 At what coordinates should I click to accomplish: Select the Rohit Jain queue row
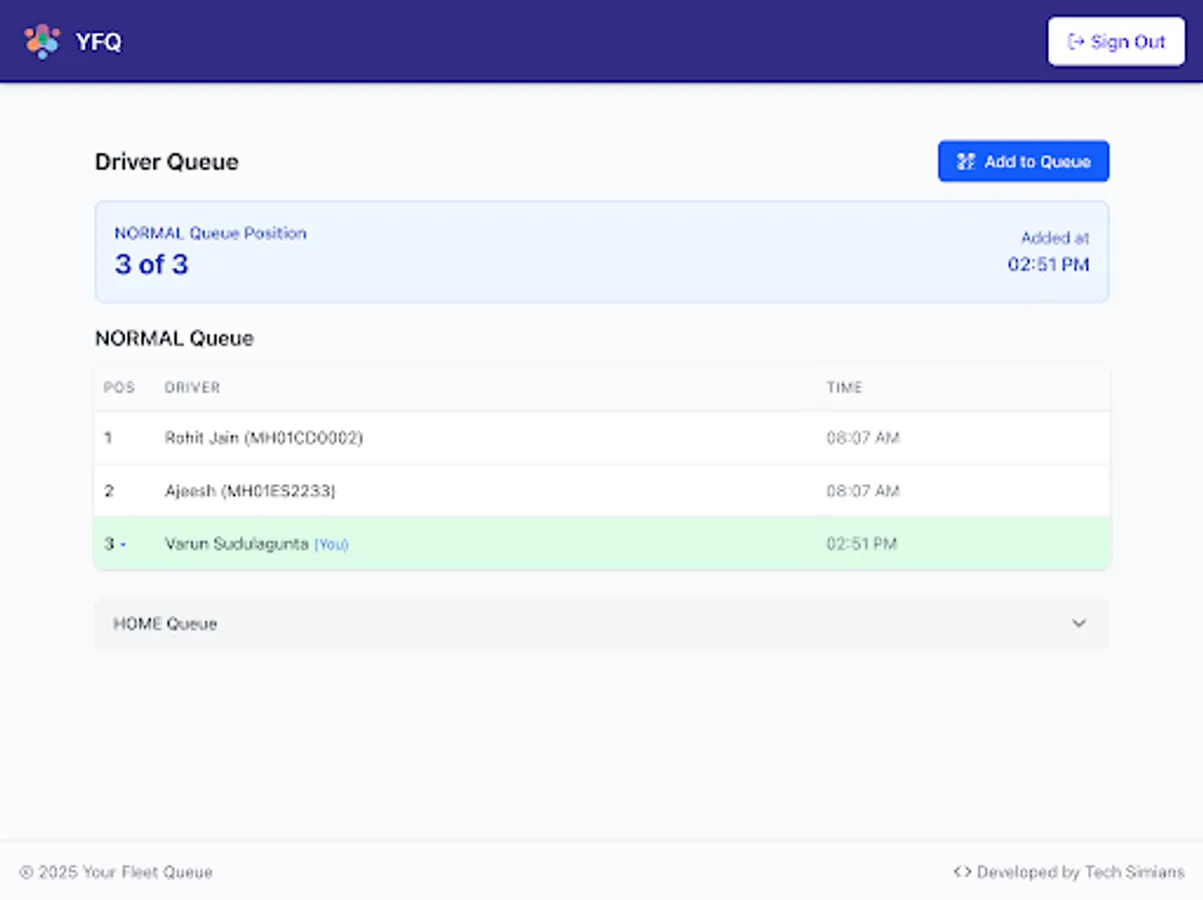(601, 437)
